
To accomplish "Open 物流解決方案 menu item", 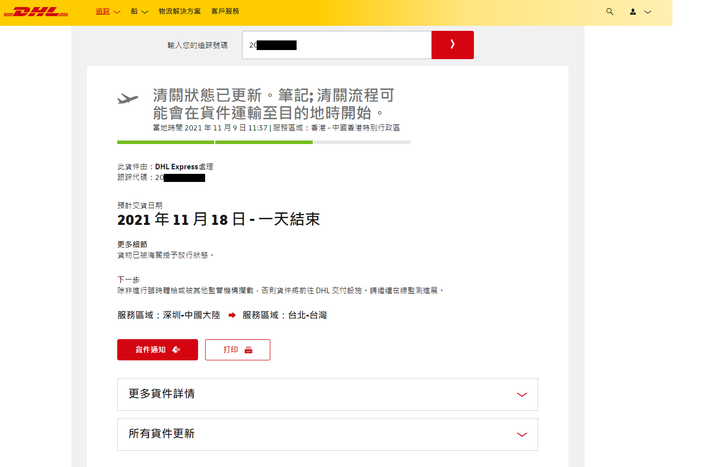I will 180,11.
